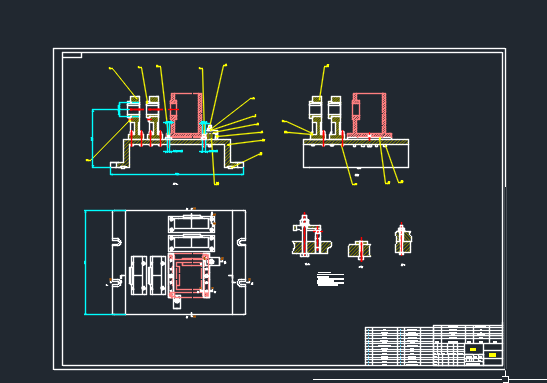Select the yellow leader line above the side view
Screen dimensions: 547x383
[x=323, y=82]
